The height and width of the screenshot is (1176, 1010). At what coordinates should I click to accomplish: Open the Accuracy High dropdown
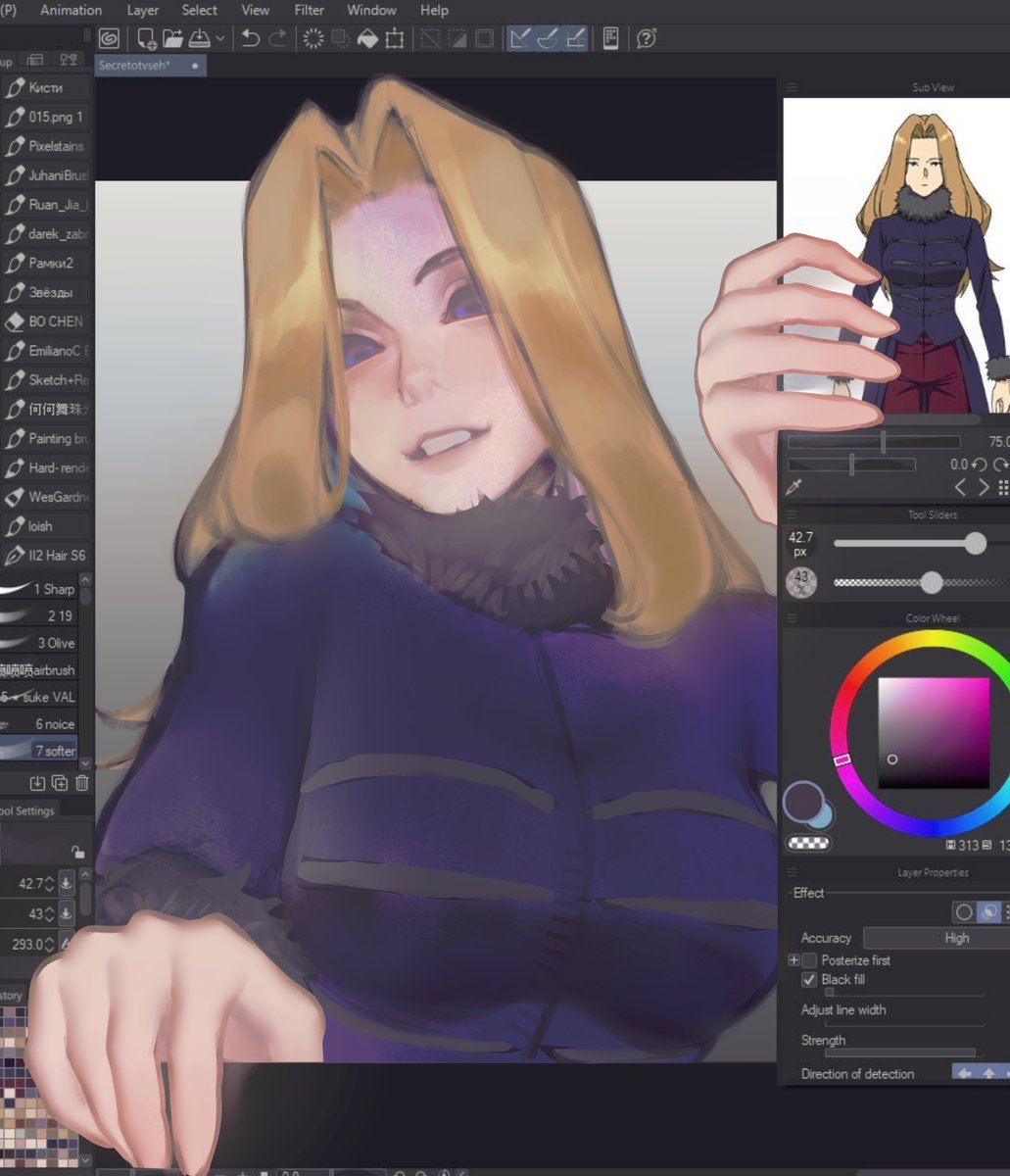(936, 938)
